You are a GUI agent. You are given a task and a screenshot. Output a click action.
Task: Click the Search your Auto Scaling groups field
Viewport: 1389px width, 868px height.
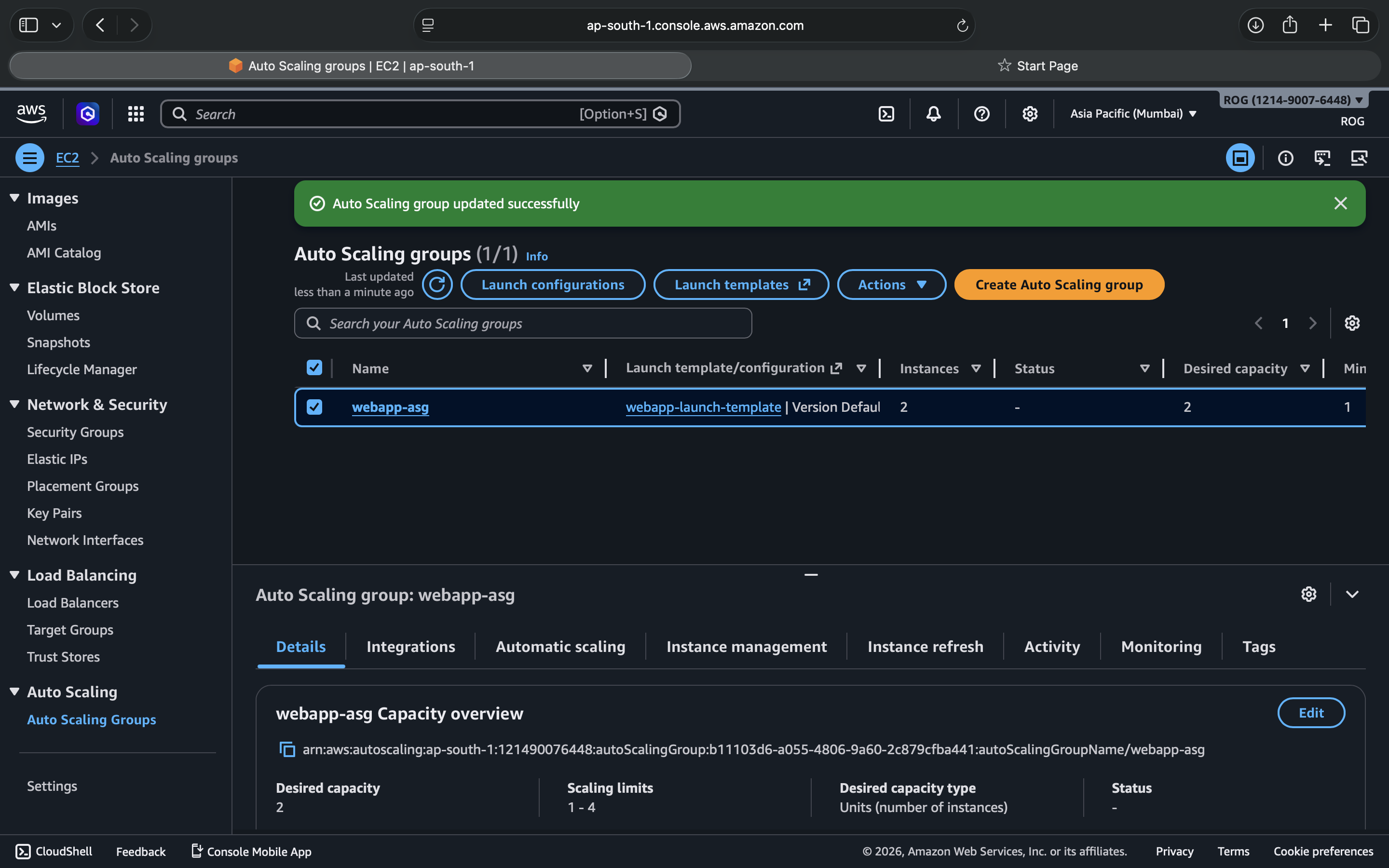coord(522,323)
